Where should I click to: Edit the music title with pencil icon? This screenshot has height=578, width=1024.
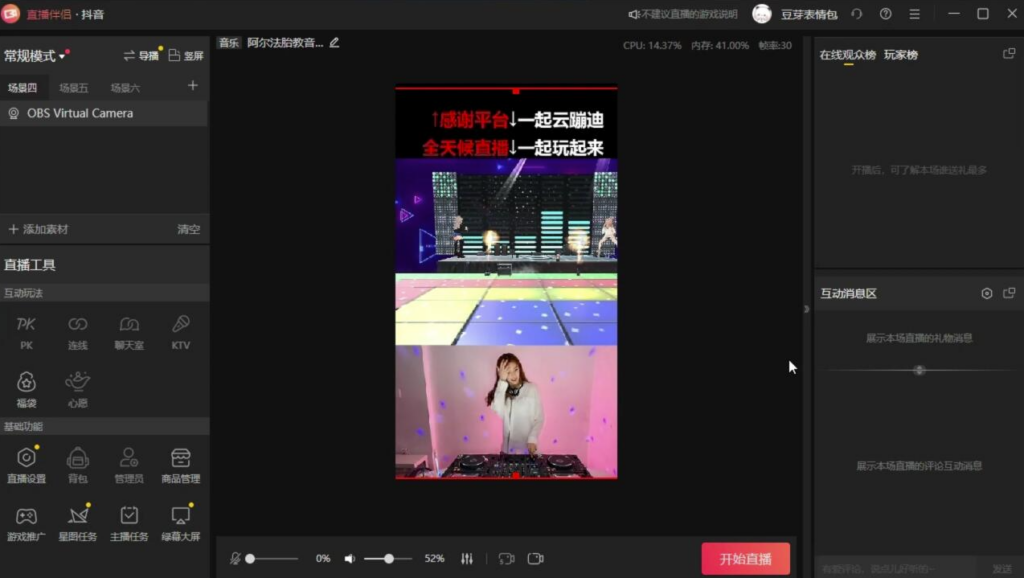334,42
